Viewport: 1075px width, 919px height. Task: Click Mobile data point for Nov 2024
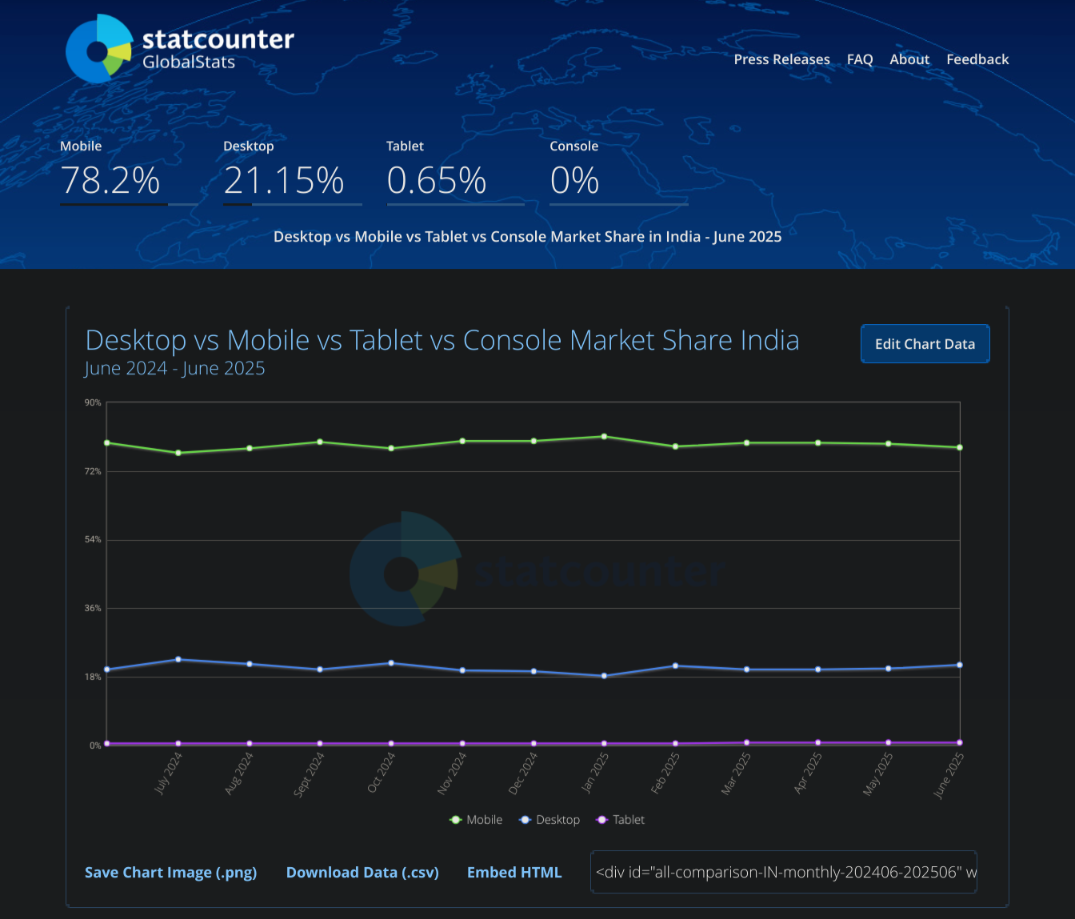pyautogui.click(x=462, y=441)
